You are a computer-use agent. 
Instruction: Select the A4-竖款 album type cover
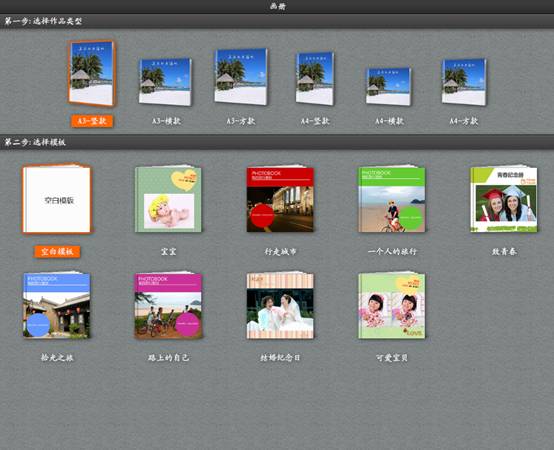pos(315,78)
